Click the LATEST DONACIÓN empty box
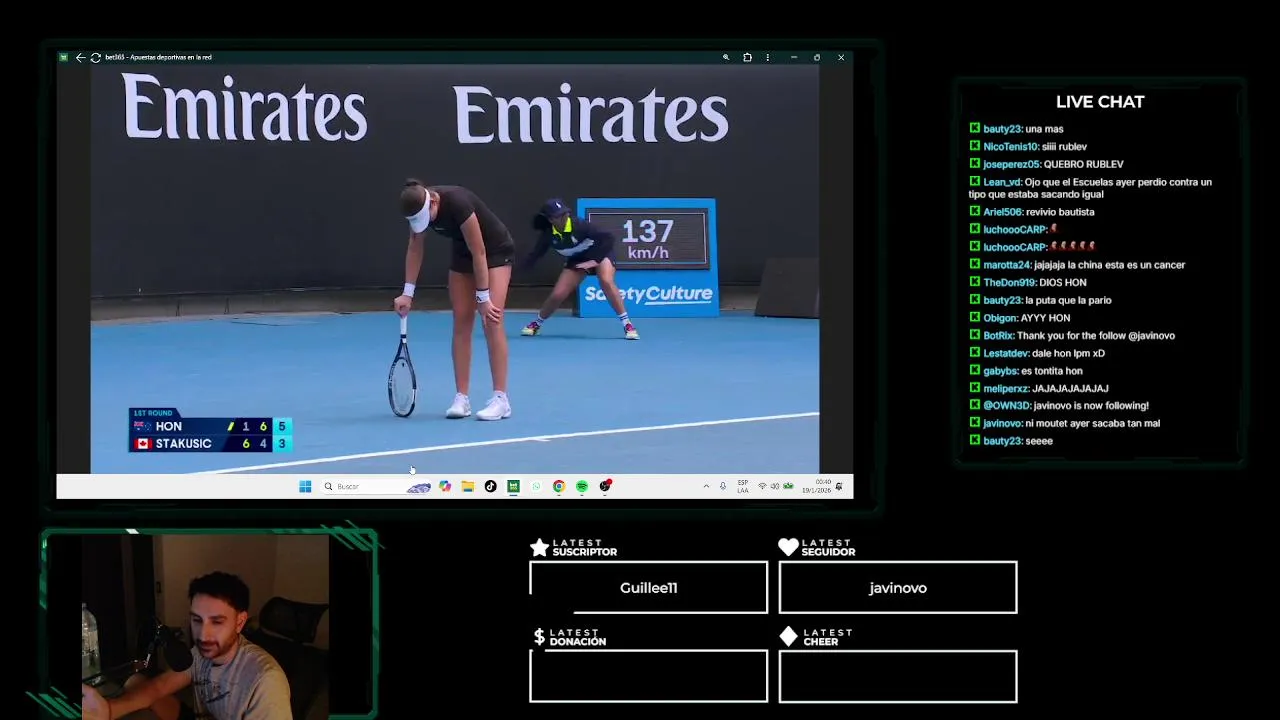The height and width of the screenshot is (720, 1280). pyautogui.click(x=648, y=676)
